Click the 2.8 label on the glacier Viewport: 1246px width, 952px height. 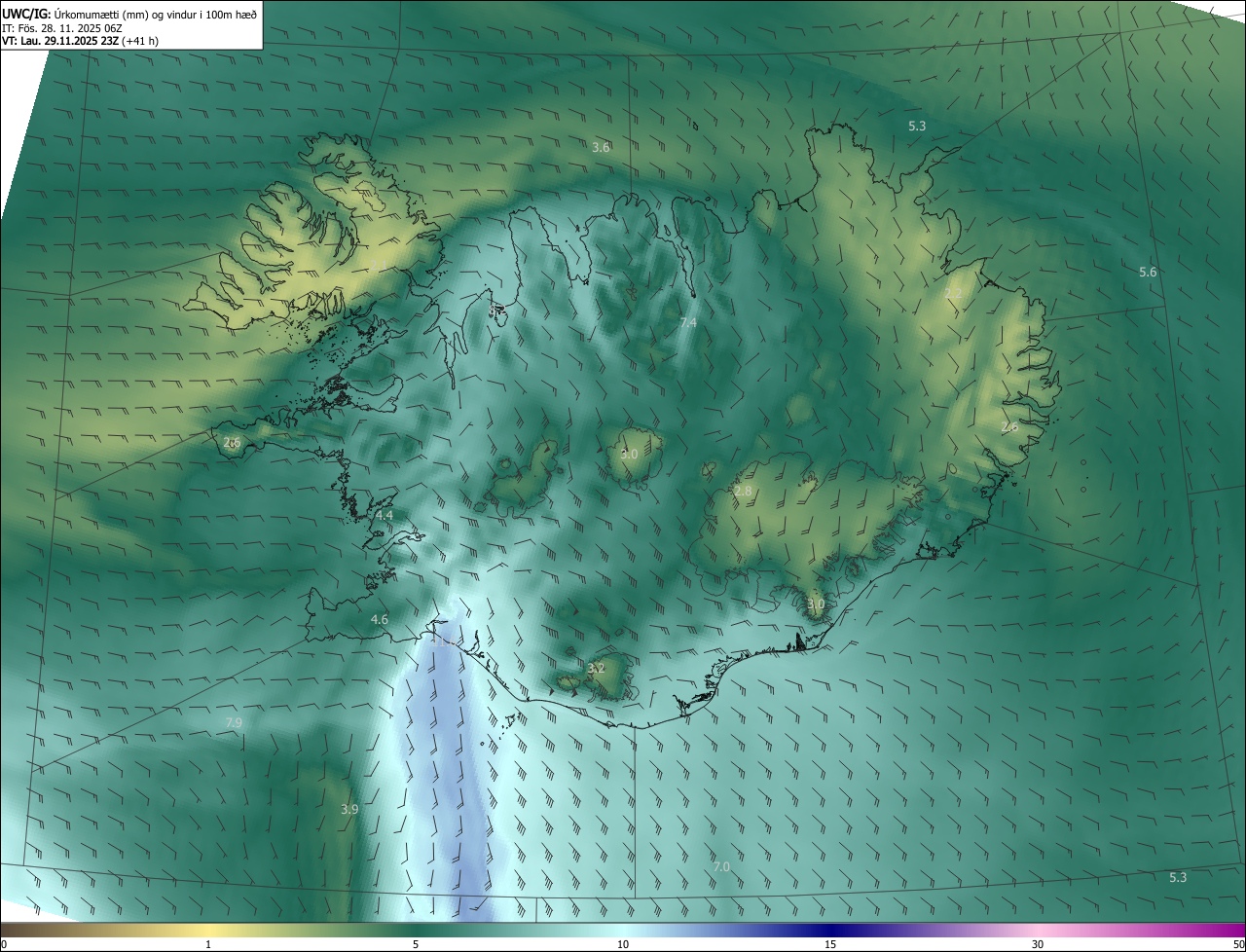743,492
